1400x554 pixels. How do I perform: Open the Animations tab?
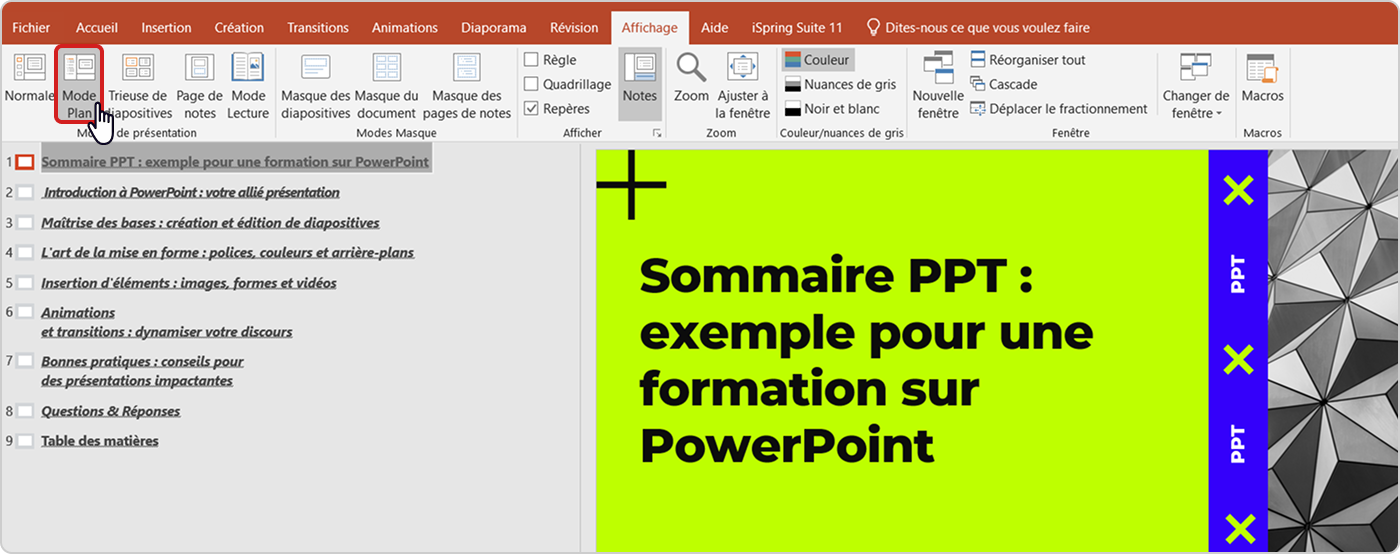[405, 28]
